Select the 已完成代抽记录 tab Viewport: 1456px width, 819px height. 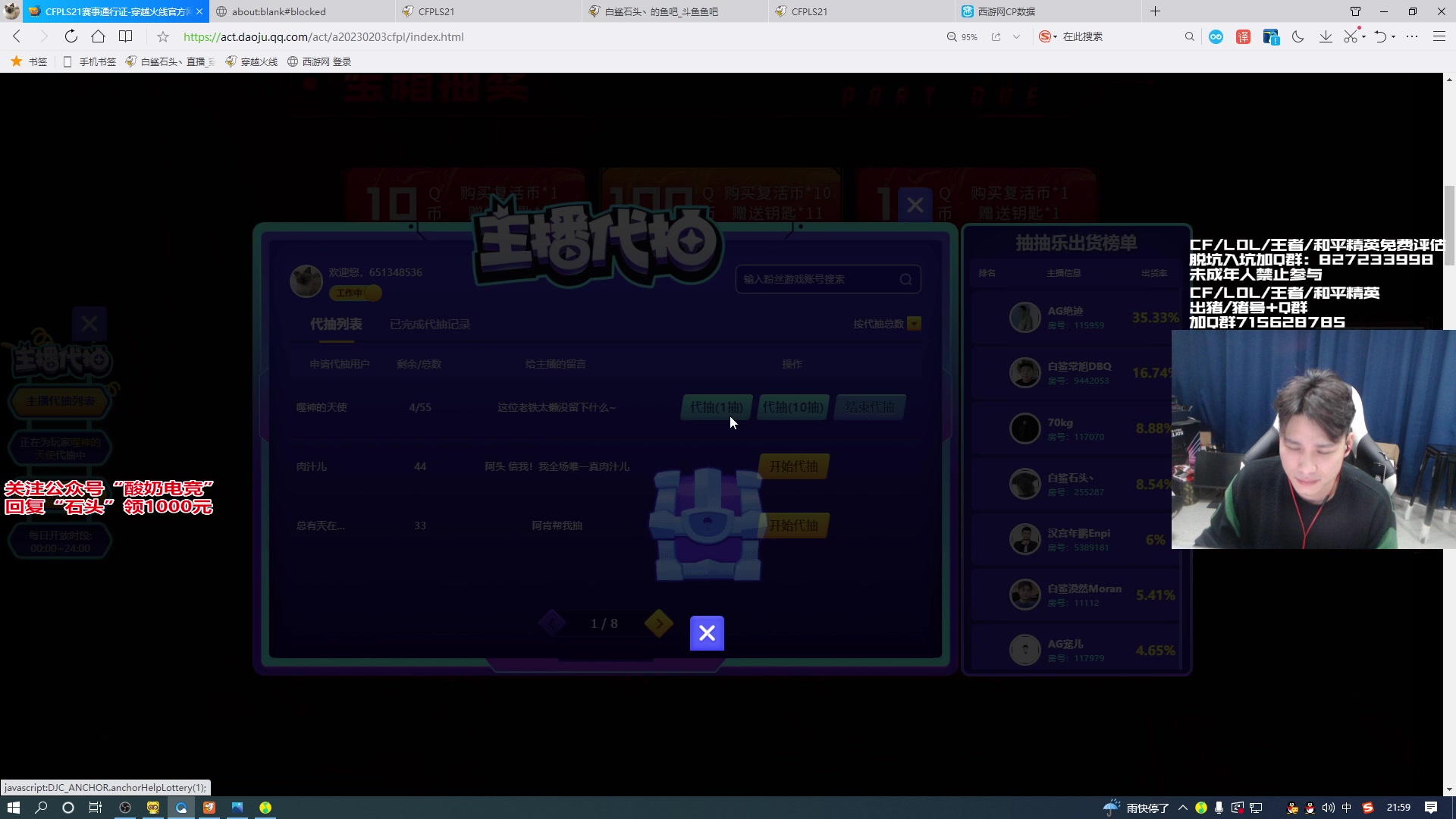[x=430, y=325]
